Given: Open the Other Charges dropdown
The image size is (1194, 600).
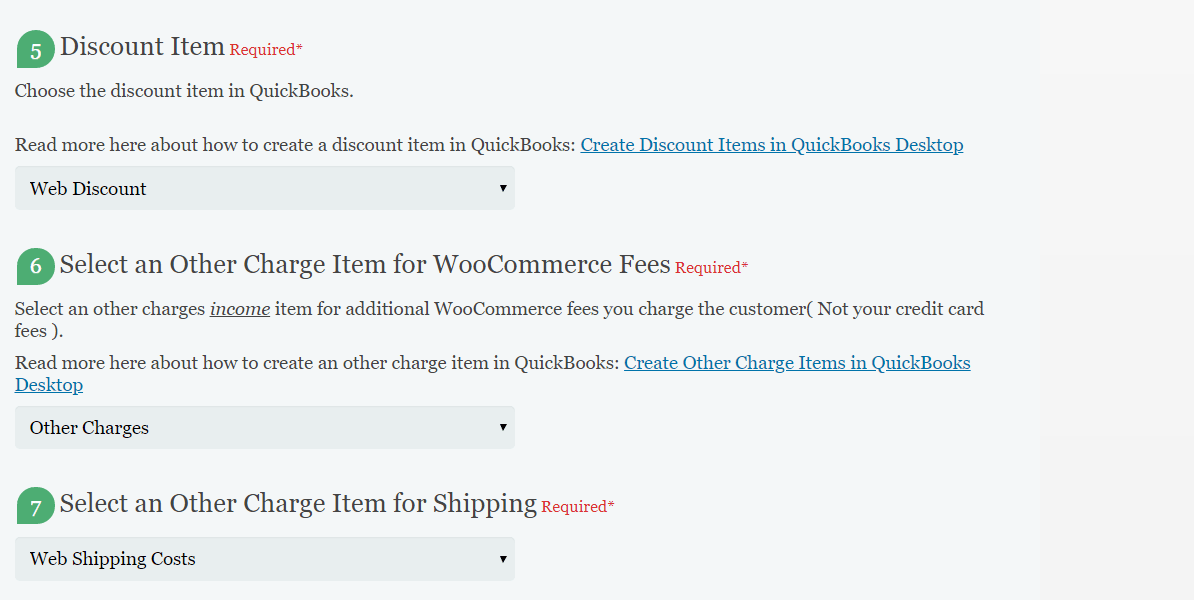Looking at the screenshot, I should point(265,427).
